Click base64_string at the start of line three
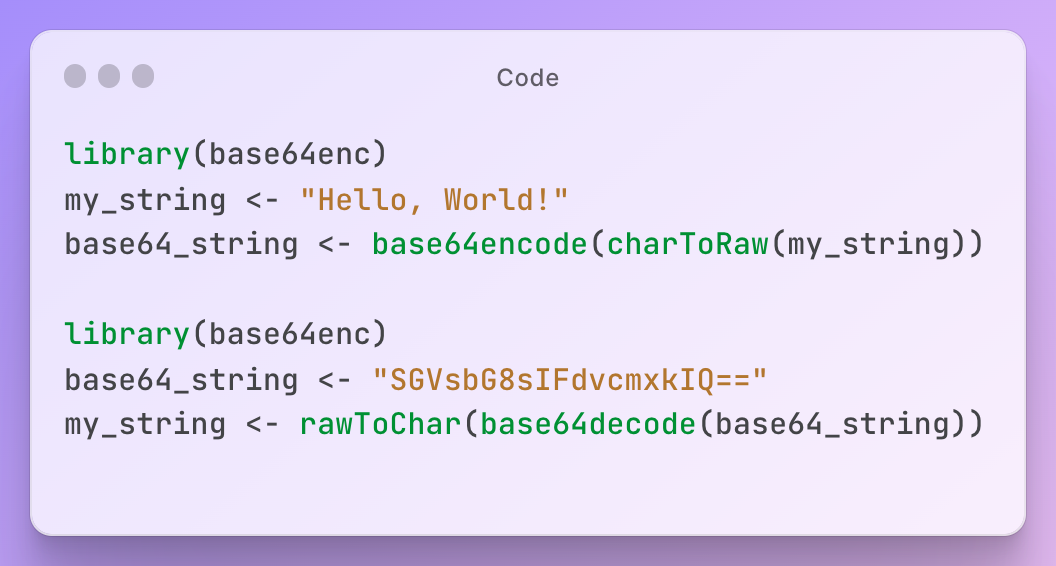Viewport: 1056px width, 566px height. click(x=181, y=244)
